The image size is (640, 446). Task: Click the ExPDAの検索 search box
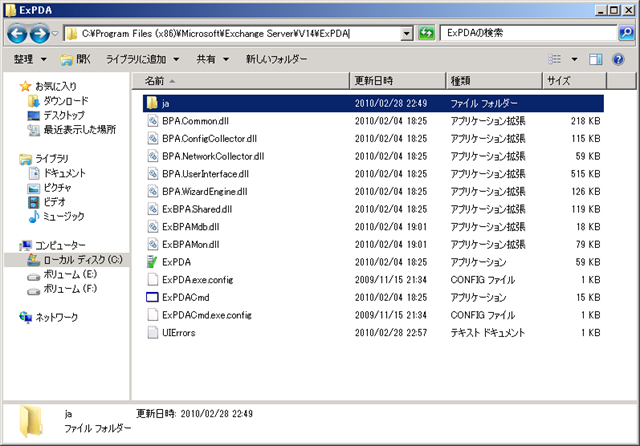528,33
